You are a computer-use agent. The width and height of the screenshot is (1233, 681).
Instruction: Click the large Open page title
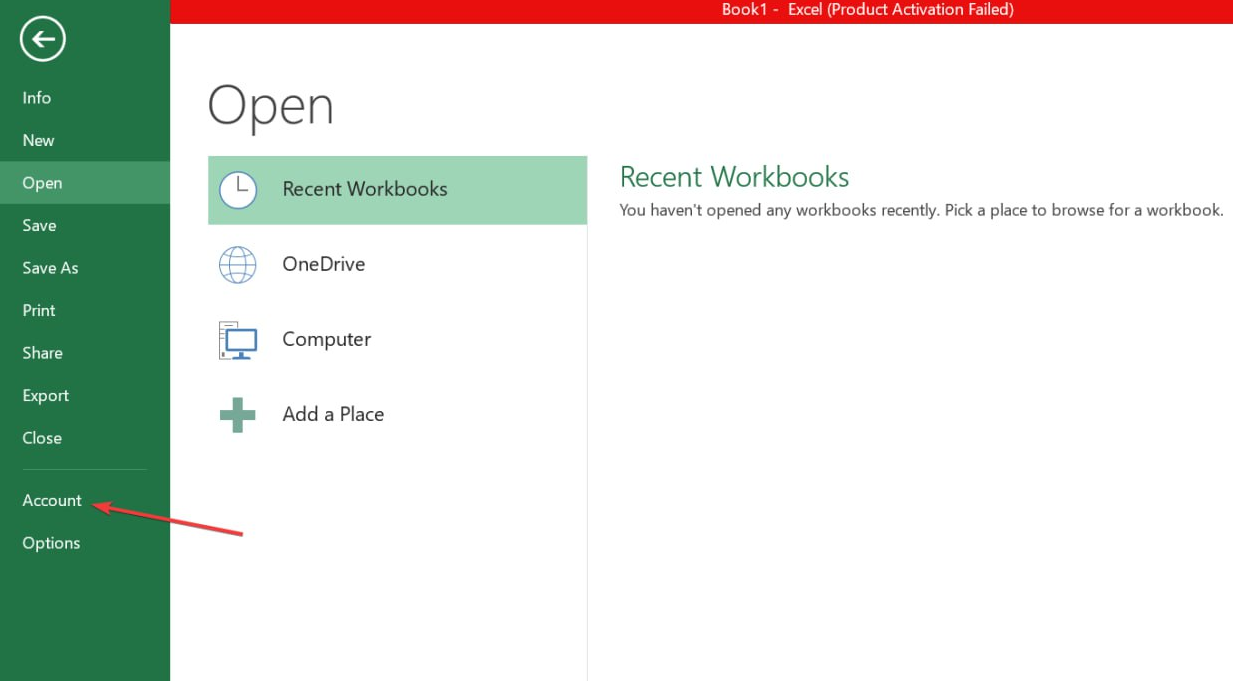coord(270,105)
